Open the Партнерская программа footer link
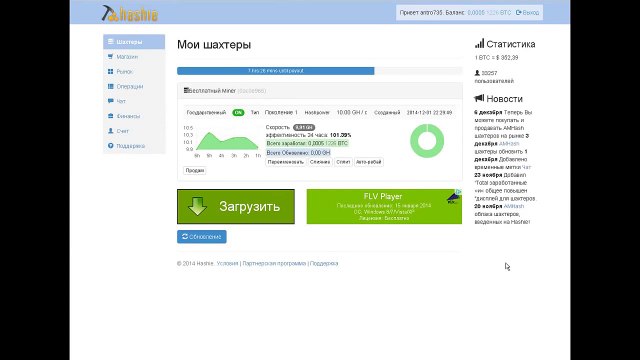Screen dimensions: 640x360 click(274, 264)
